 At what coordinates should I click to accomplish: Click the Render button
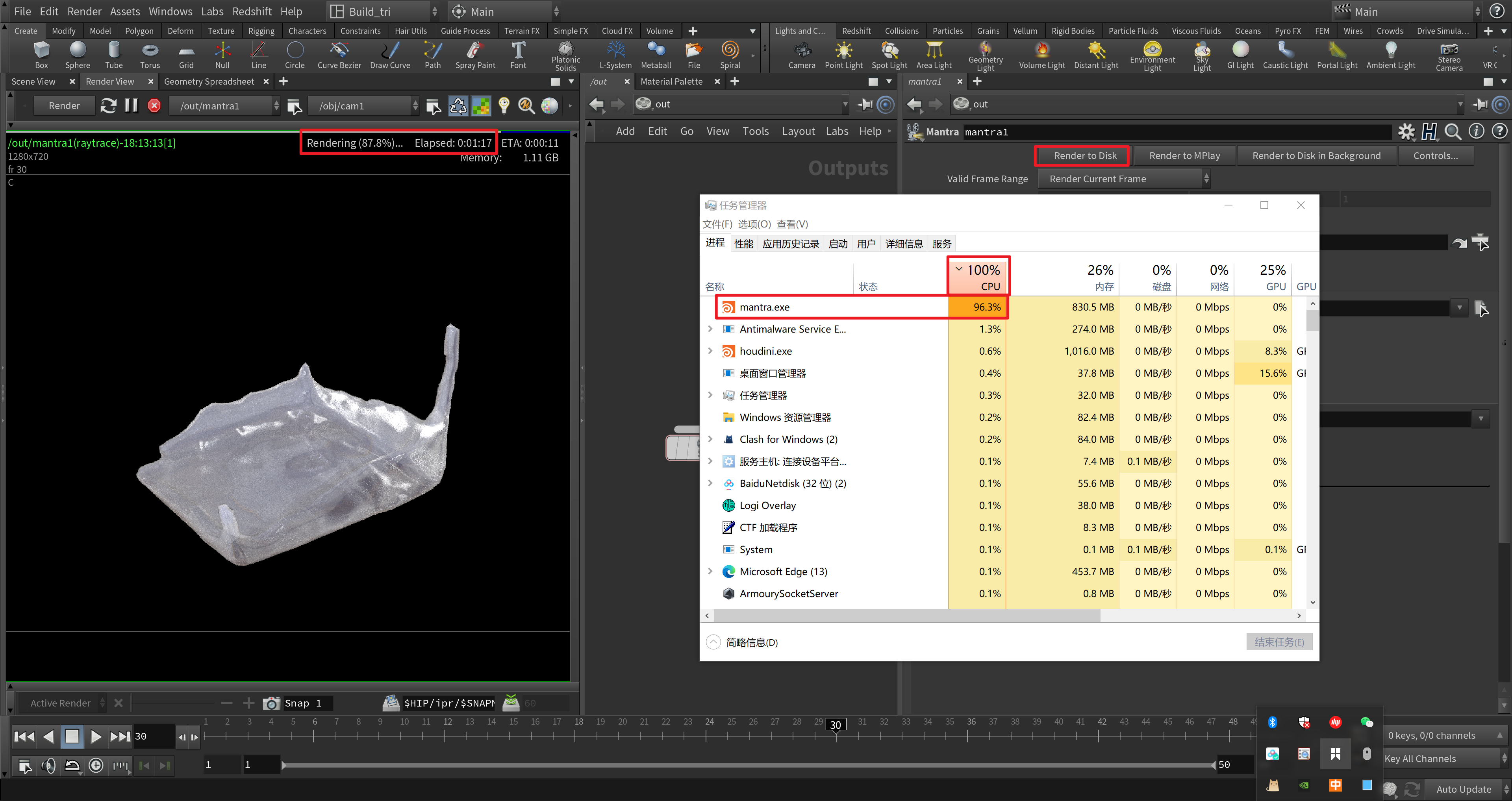click(x=64, y=105)
